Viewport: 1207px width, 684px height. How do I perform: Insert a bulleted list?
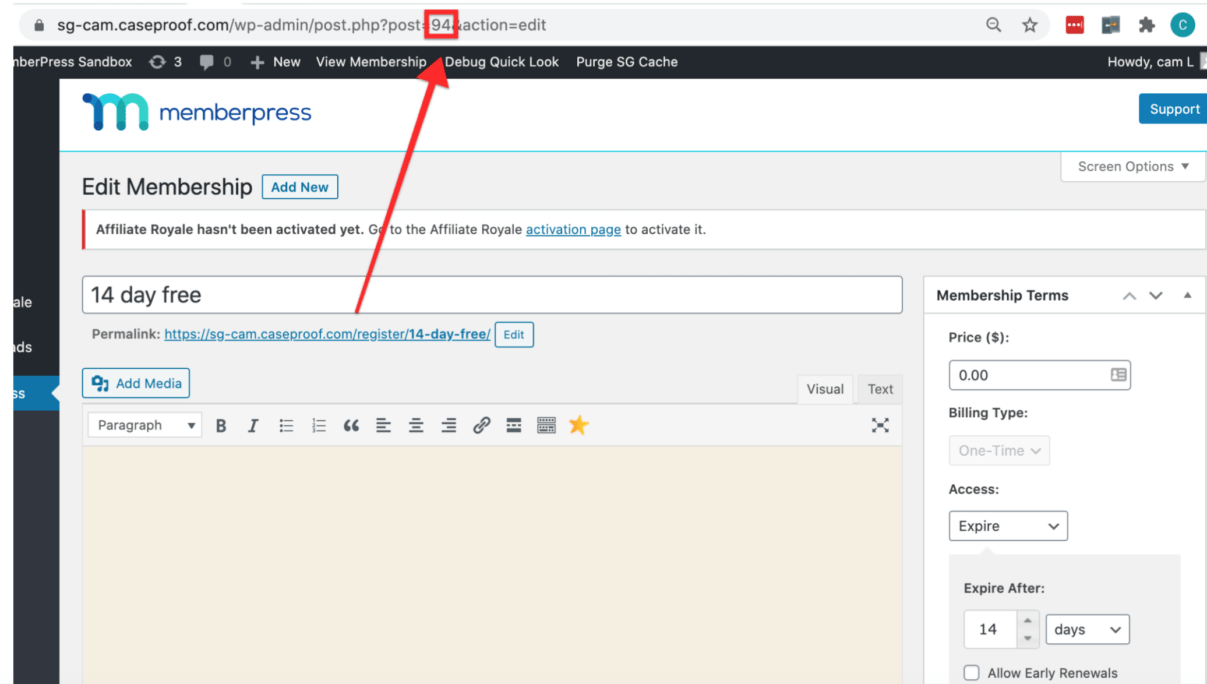point(286,426)
